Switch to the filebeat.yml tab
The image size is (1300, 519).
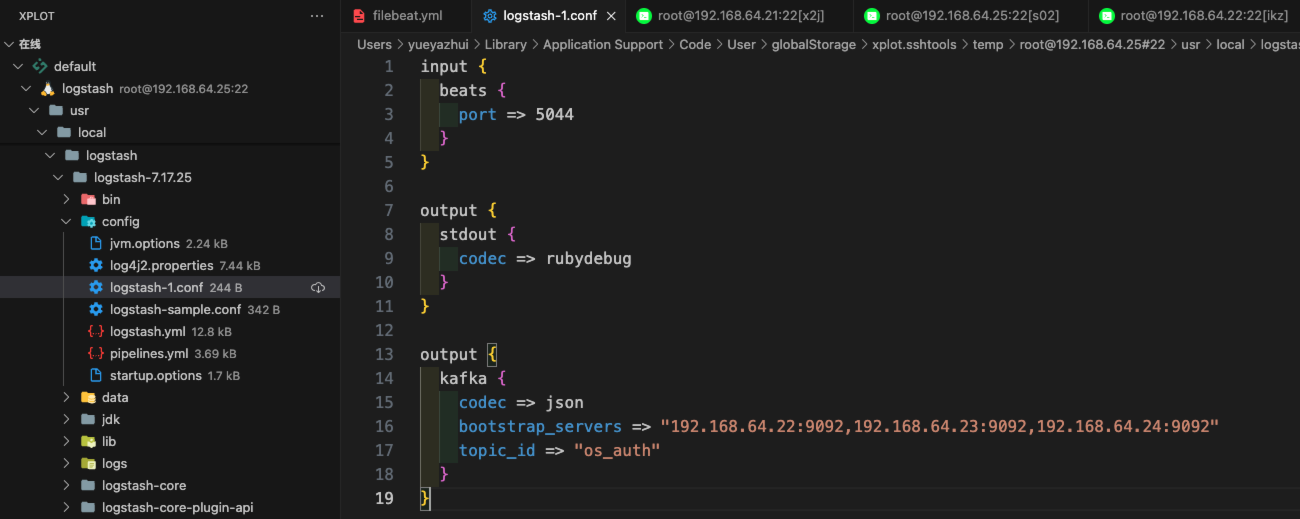405,16
